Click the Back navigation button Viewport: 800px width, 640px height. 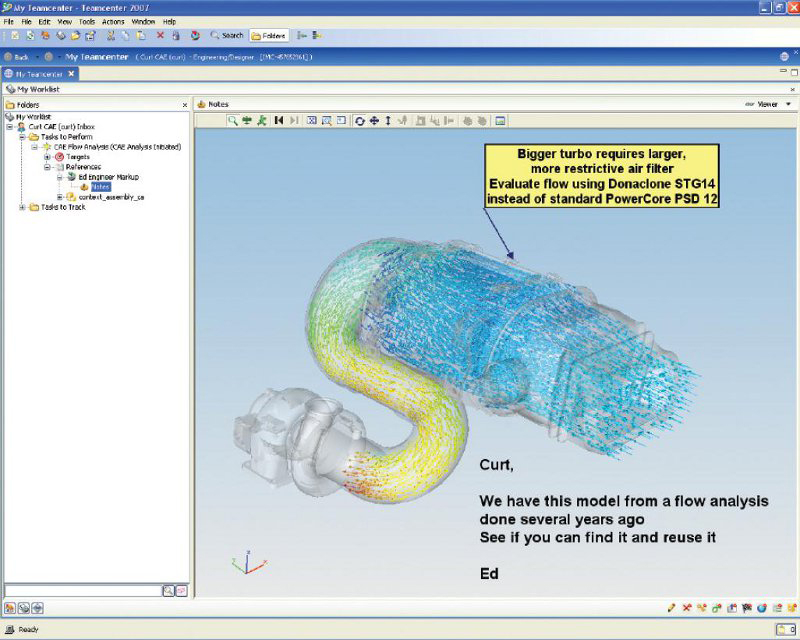click(16, 57)
